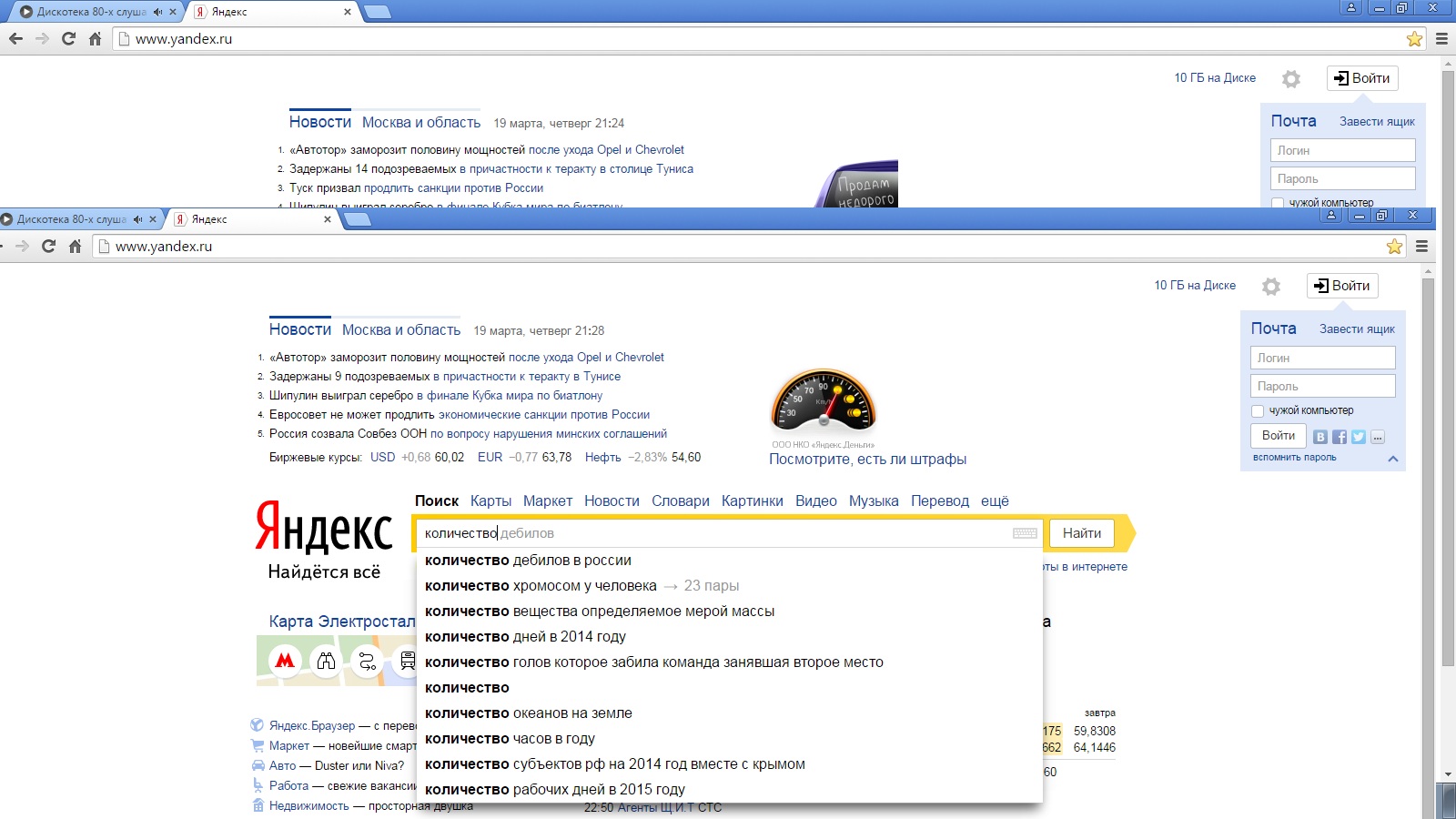The image size is (1456, 819).
Task: Open the Перевод service tab
Action: click(x=940, y=500)
